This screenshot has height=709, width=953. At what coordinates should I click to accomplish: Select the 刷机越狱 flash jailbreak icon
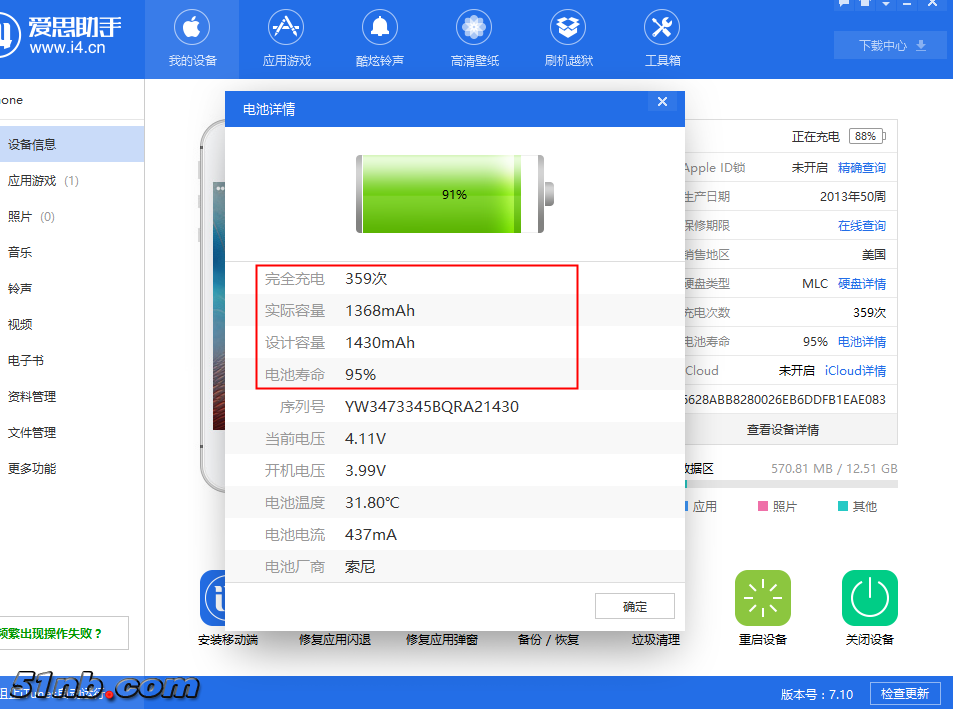click(x=568, y=28)
